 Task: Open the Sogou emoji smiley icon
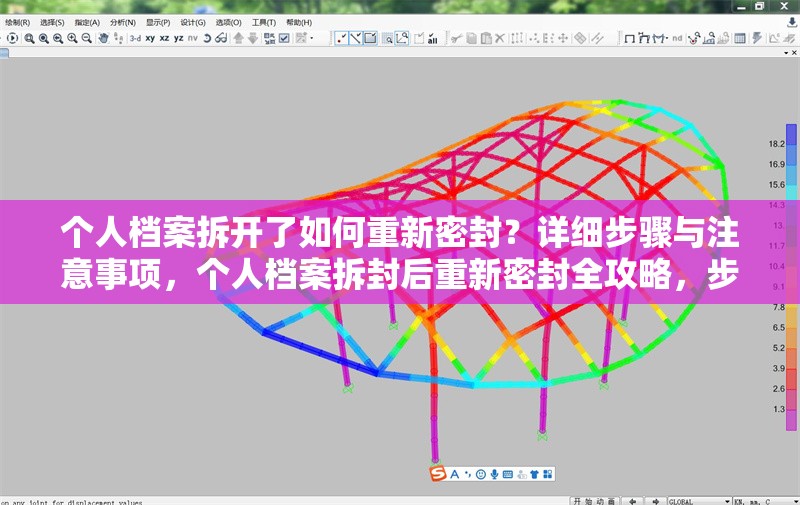tap(480, 474)
